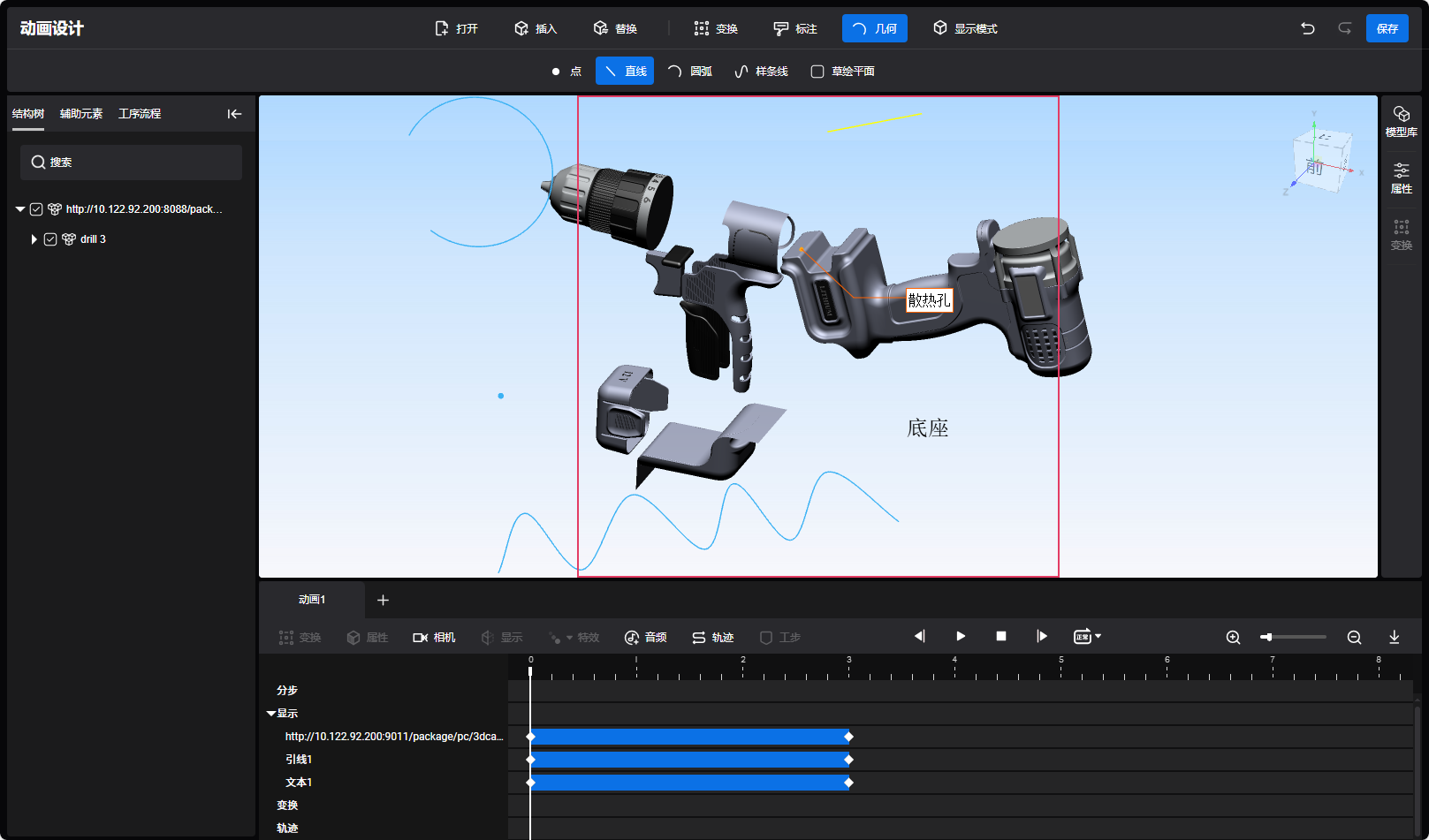Uncheck the drill 3 checkbox
This screenshot has height=840, width=1429.
50,239
